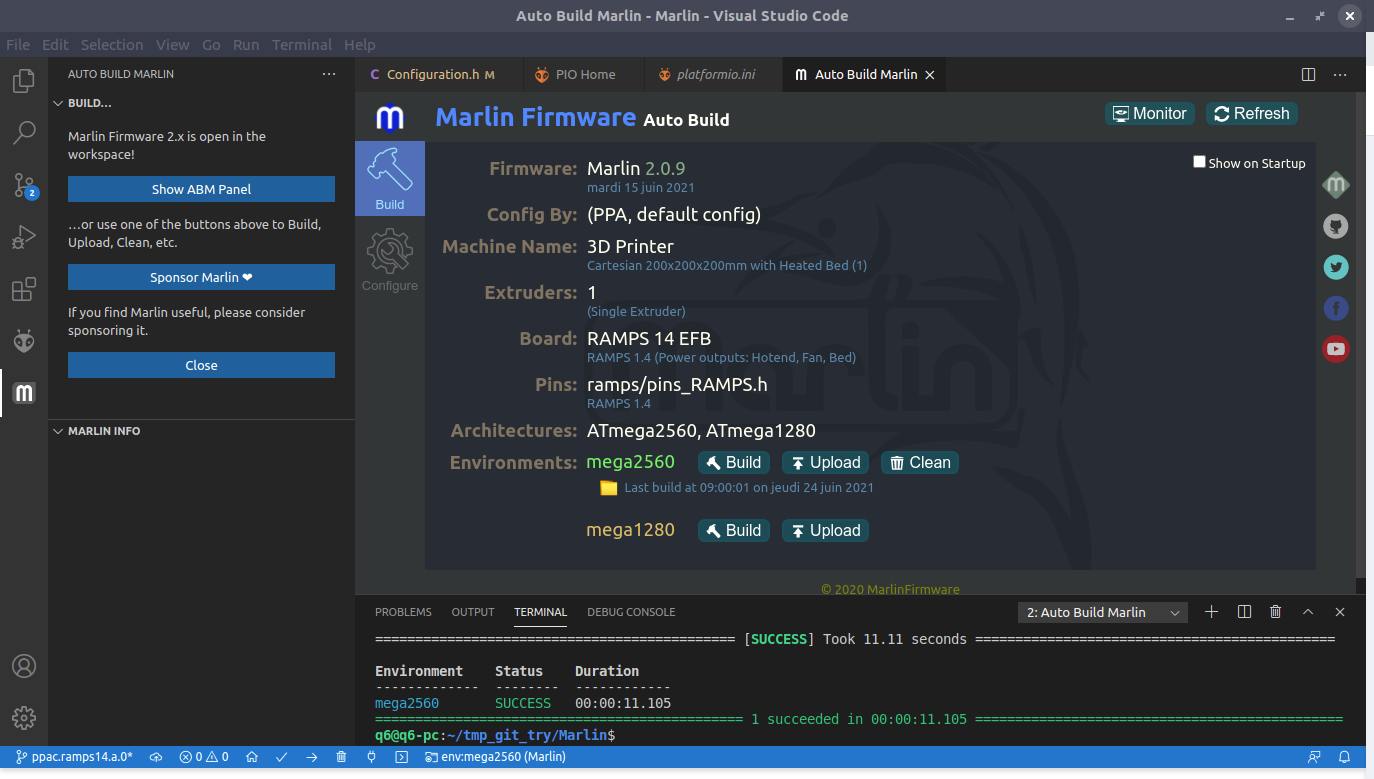Click the Monitor button

coord(1150,114)
